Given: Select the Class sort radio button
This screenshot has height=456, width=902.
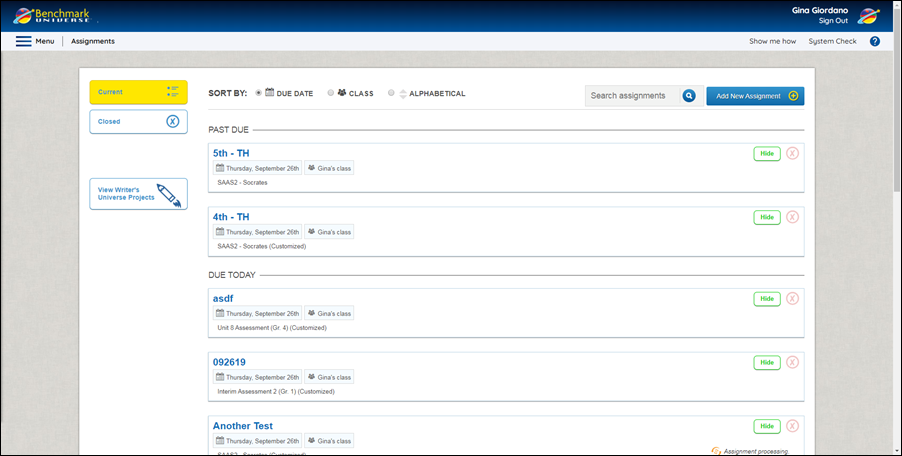Looking at the screenshot, I should point(331,93).
